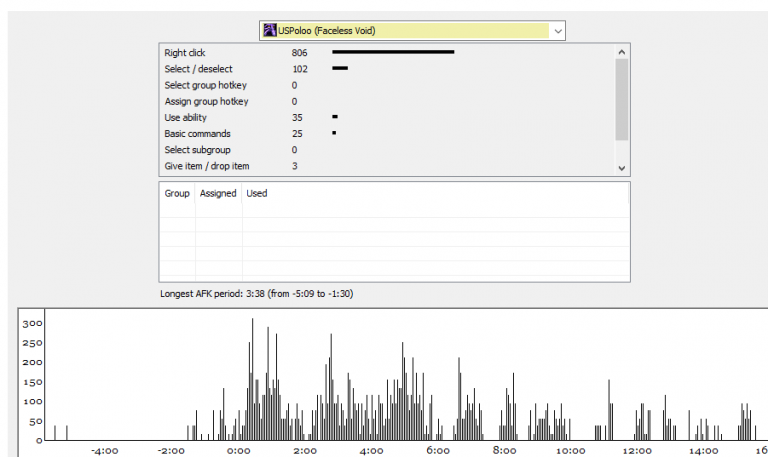Click the Faceless Void hero icon
768x457 pixels.
[x=269, y=30]
